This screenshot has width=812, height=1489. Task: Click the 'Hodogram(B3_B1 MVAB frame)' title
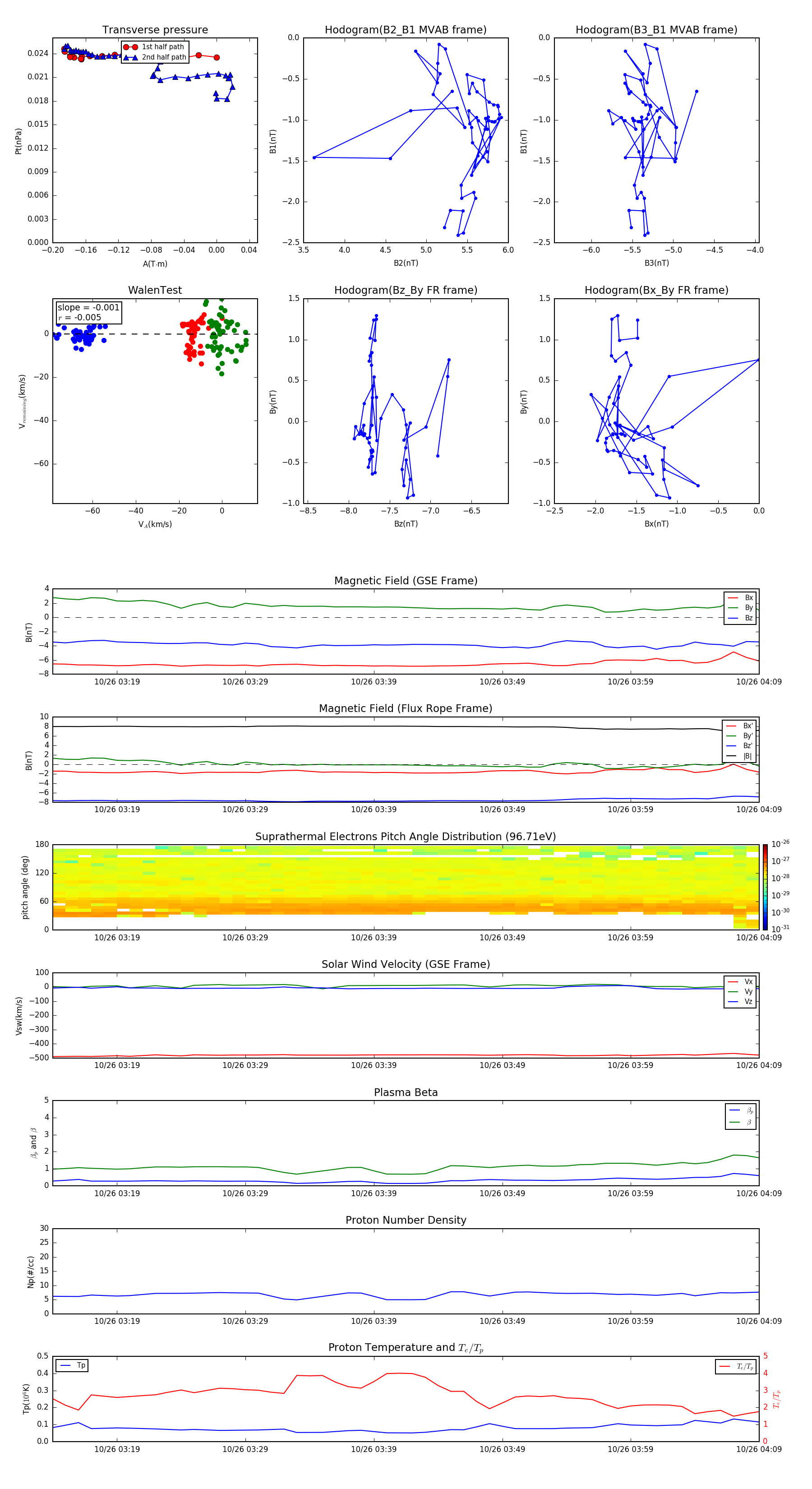(656, 30)
